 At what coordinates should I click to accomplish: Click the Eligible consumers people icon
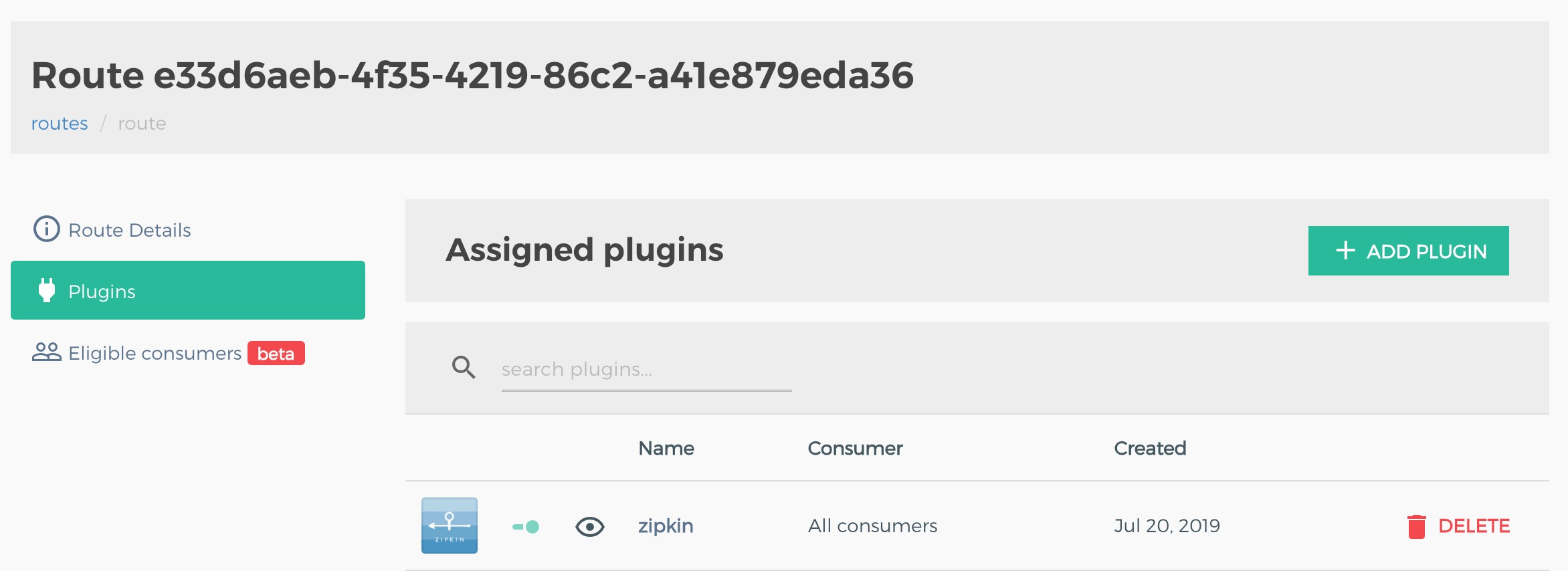pos(46,352)
